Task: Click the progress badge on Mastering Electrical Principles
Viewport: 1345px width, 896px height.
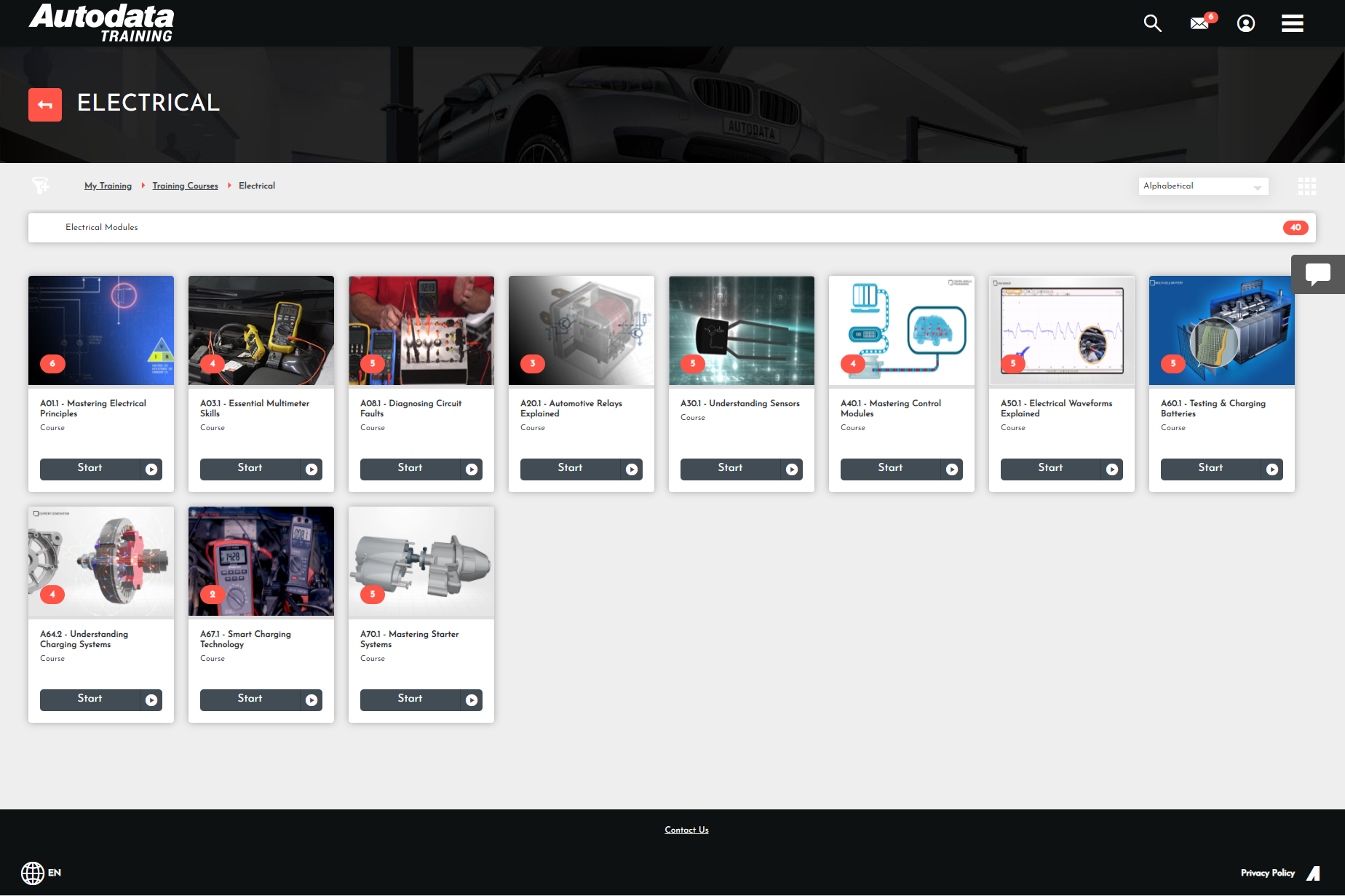Action: tap(52, 363)
